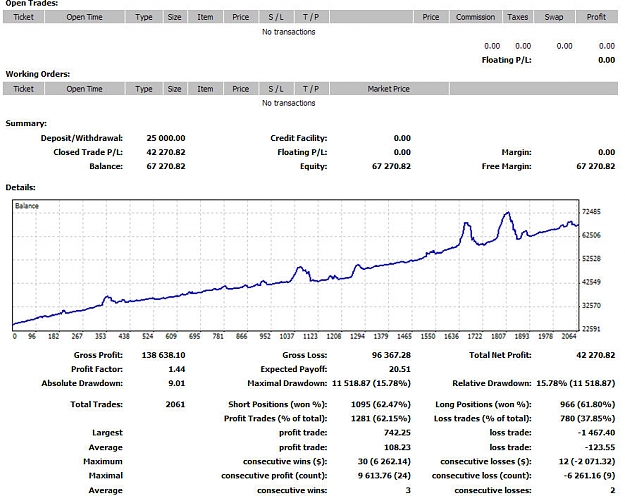
Task: Click the Profit column header
Action: [596, 17]
